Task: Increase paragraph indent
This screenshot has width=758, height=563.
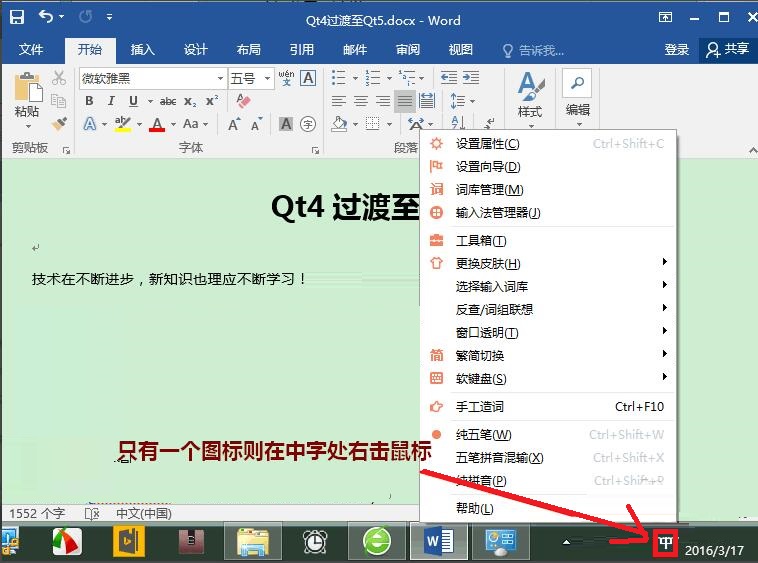Action: (x=471, y=77)
